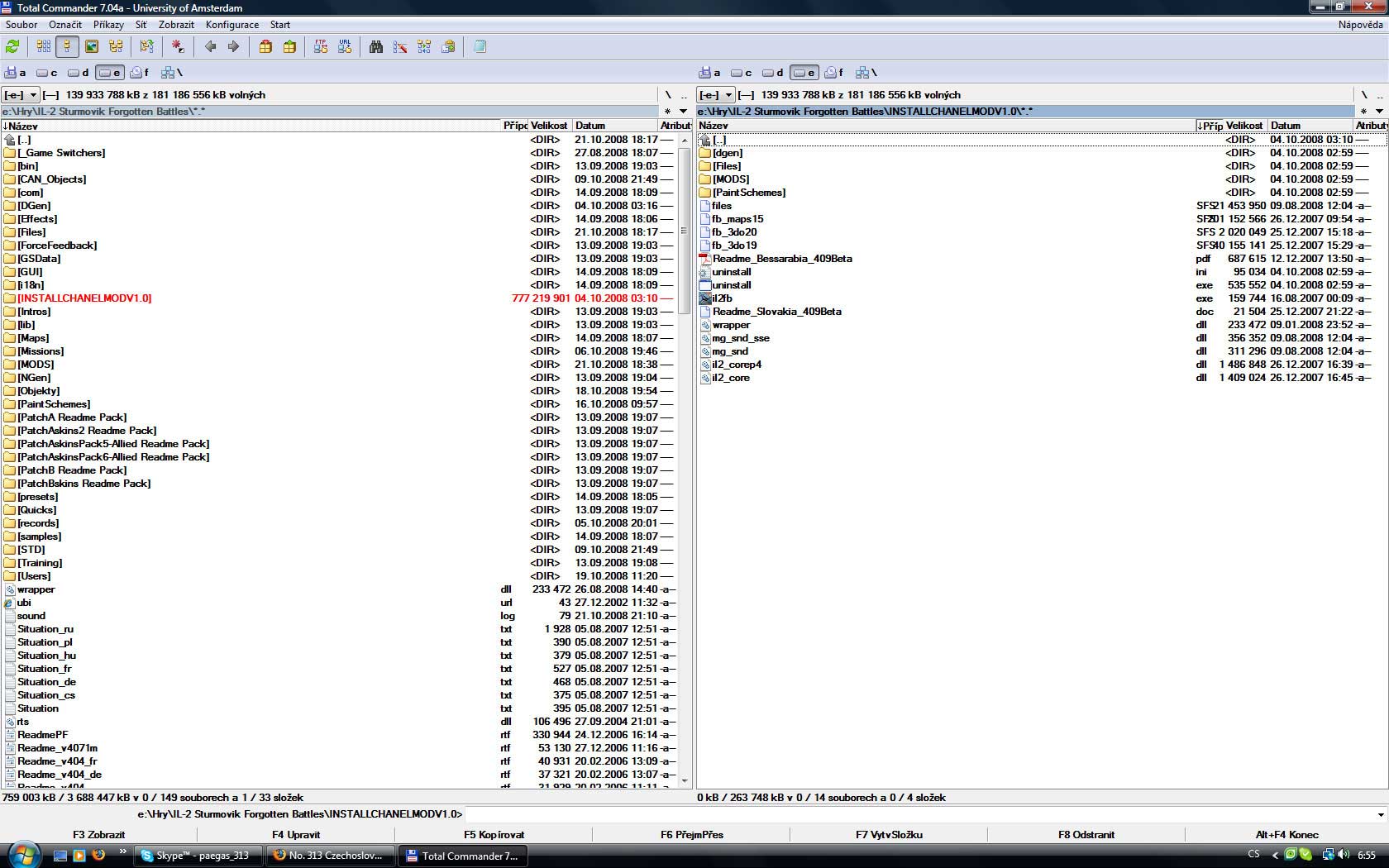Image resolution: width=1389 pixels, height=868 pixels.
Task: Click the F6 PřejmPřes button
Action: [691, 834]
